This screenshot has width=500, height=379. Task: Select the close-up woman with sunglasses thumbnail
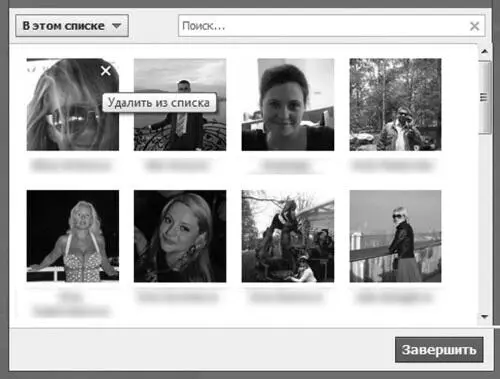(x=73, y=105)
